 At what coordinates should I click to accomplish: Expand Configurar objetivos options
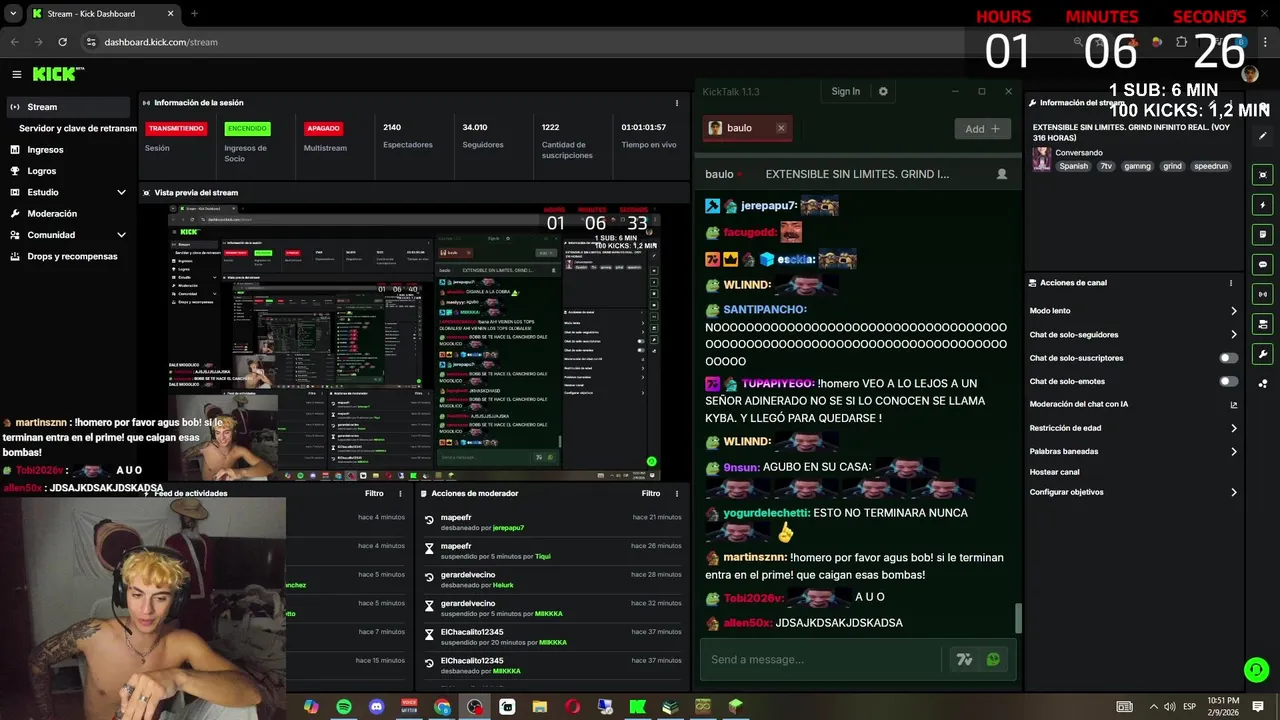[1233, 492]
